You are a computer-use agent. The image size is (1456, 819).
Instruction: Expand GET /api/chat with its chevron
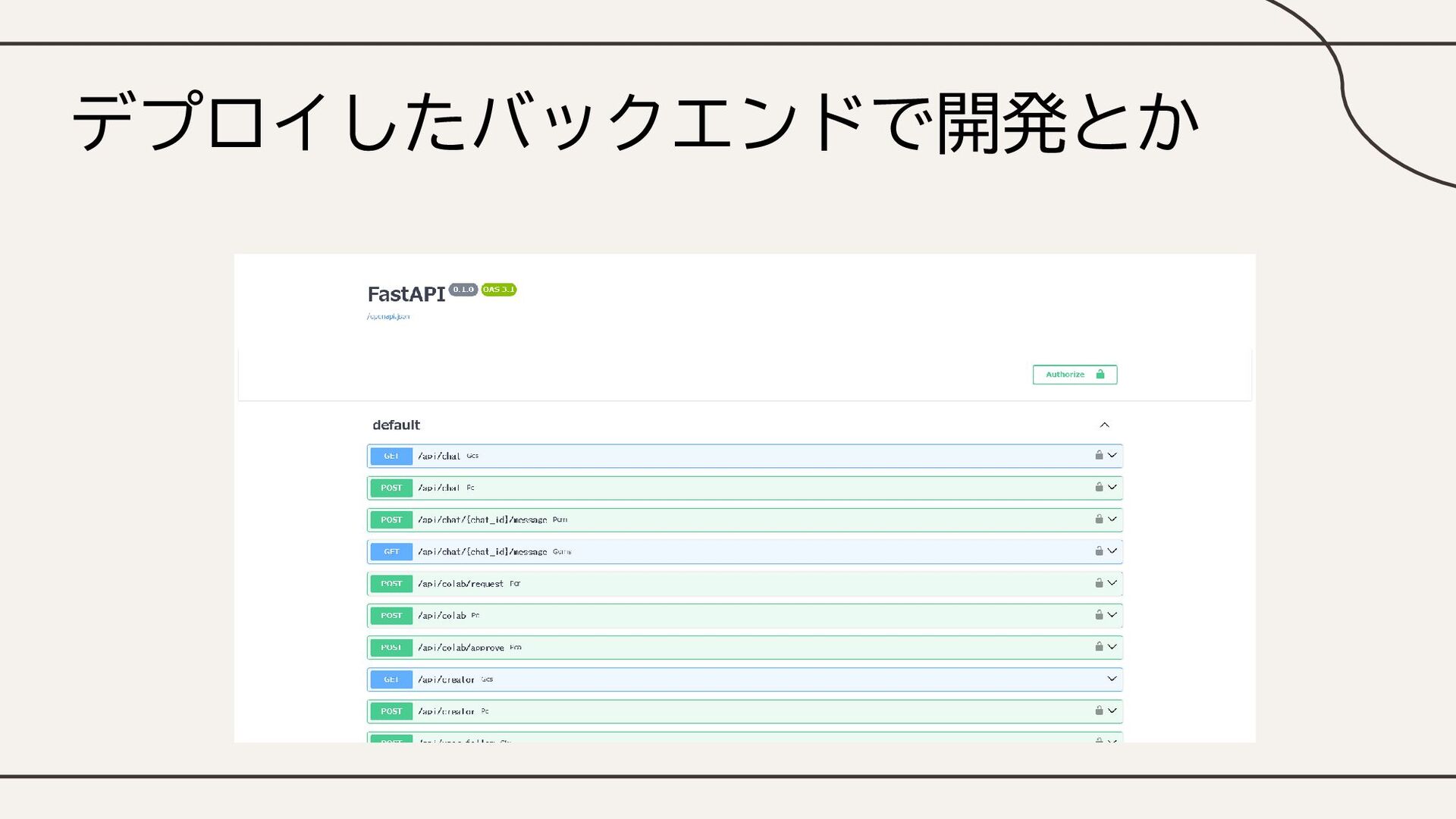[x=1112, y=455]
